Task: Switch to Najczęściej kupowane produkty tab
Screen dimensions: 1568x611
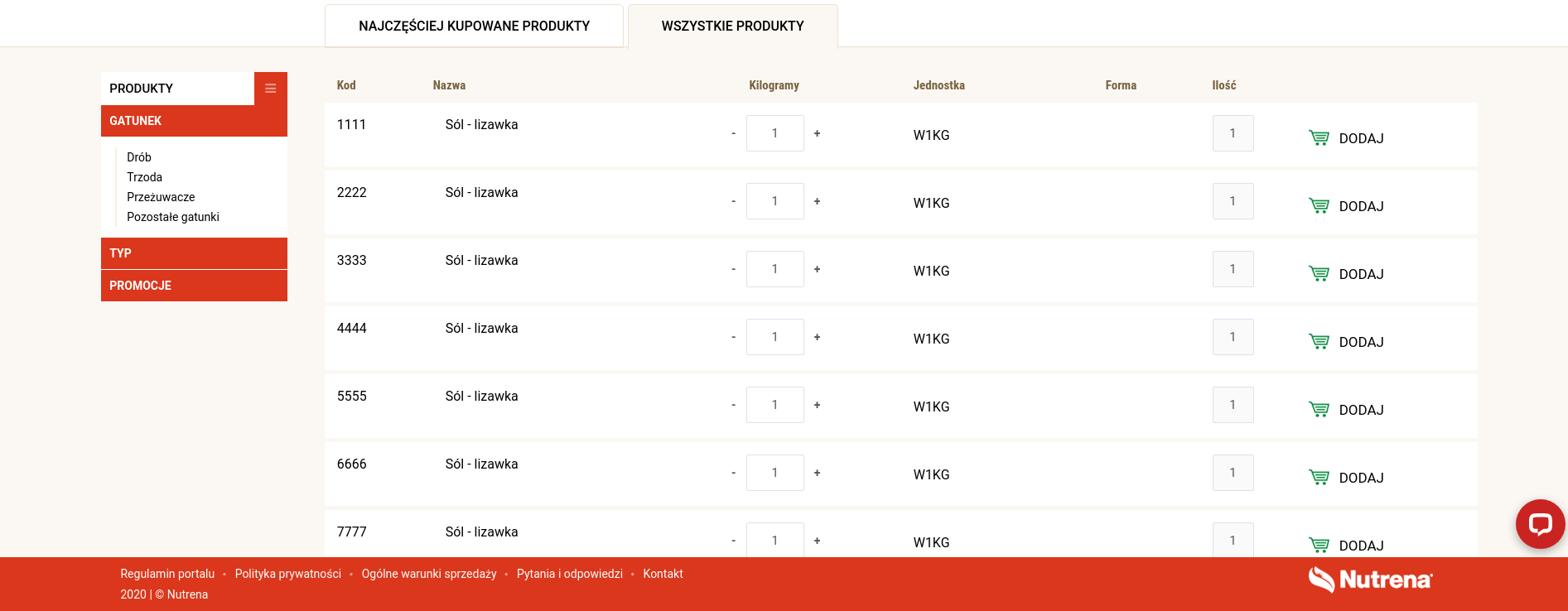Action: click(474, 26)
